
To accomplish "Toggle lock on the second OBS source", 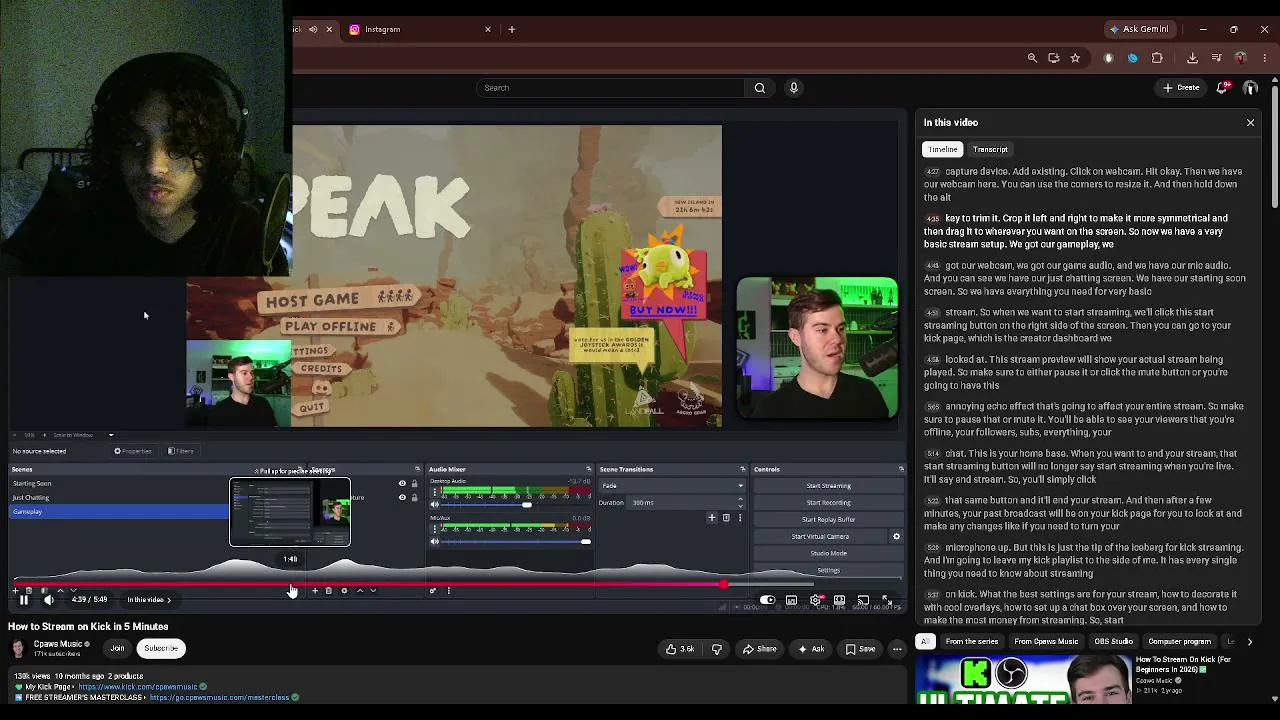I will coord(414,497).
